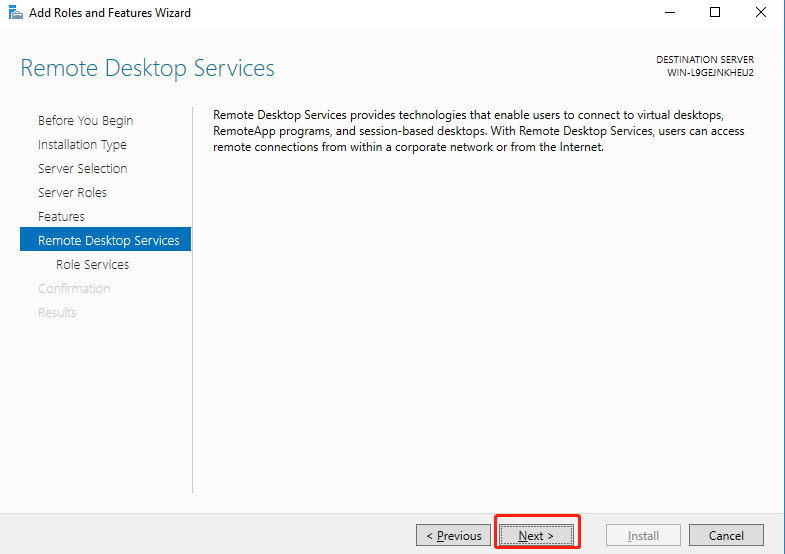The width and height of the screenshot is (785, 554).
Task: Click the destination server name WIN-L9GEJNKHEU2
Action: [710, 73]
